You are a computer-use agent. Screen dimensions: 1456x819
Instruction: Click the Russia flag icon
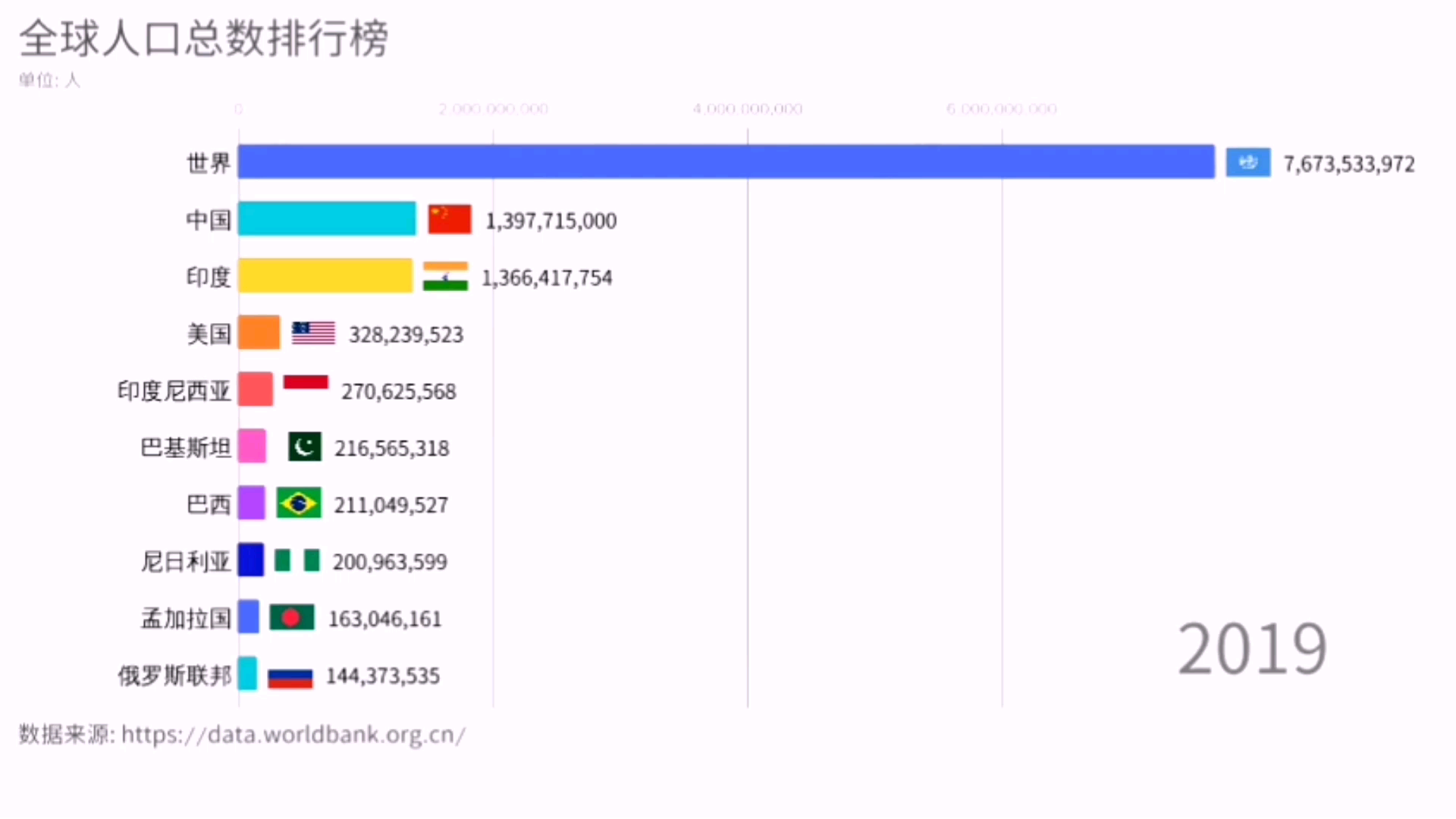pos(290,674)
